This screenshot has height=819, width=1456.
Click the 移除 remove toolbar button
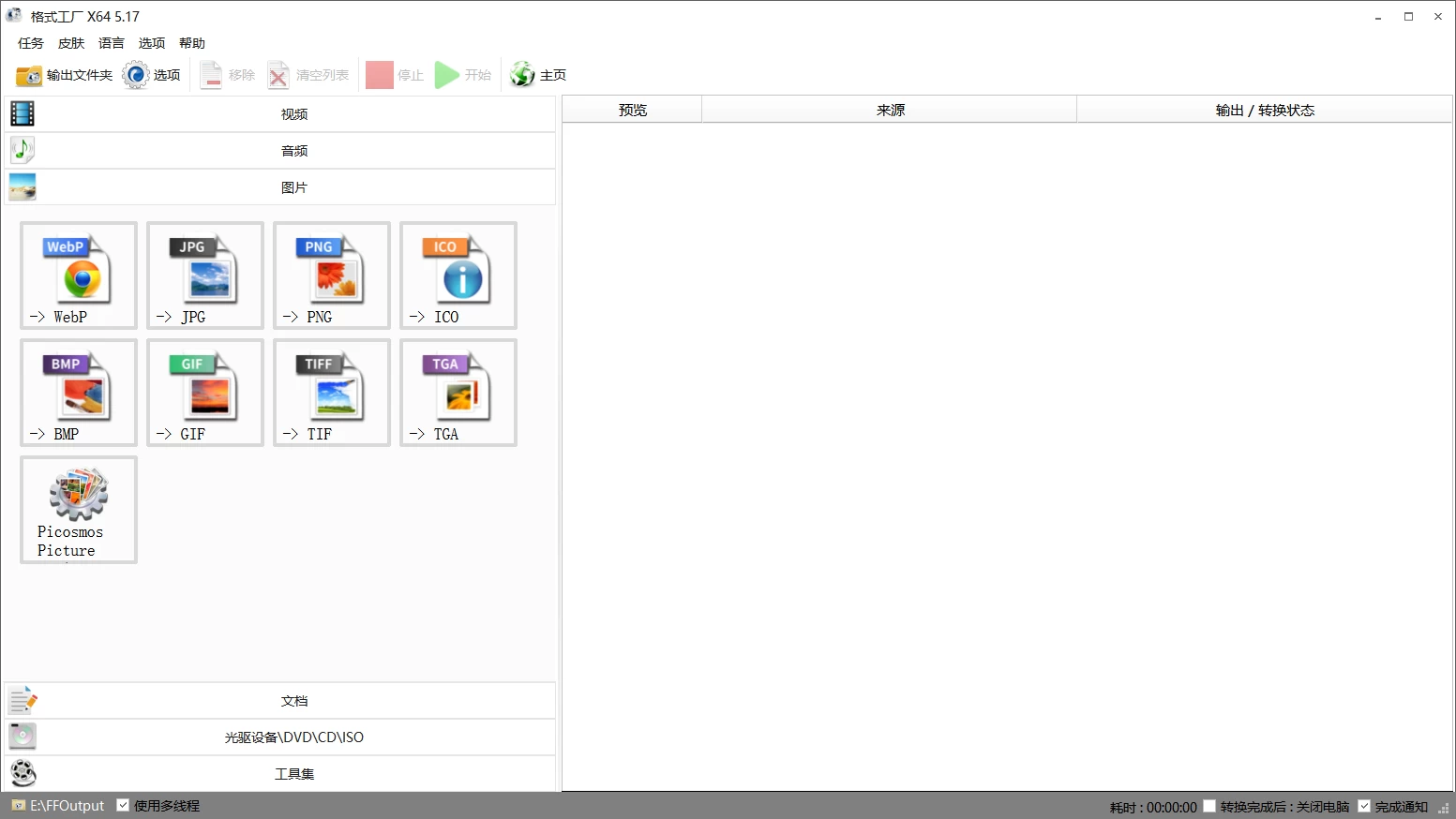click(x=228, y=75)
